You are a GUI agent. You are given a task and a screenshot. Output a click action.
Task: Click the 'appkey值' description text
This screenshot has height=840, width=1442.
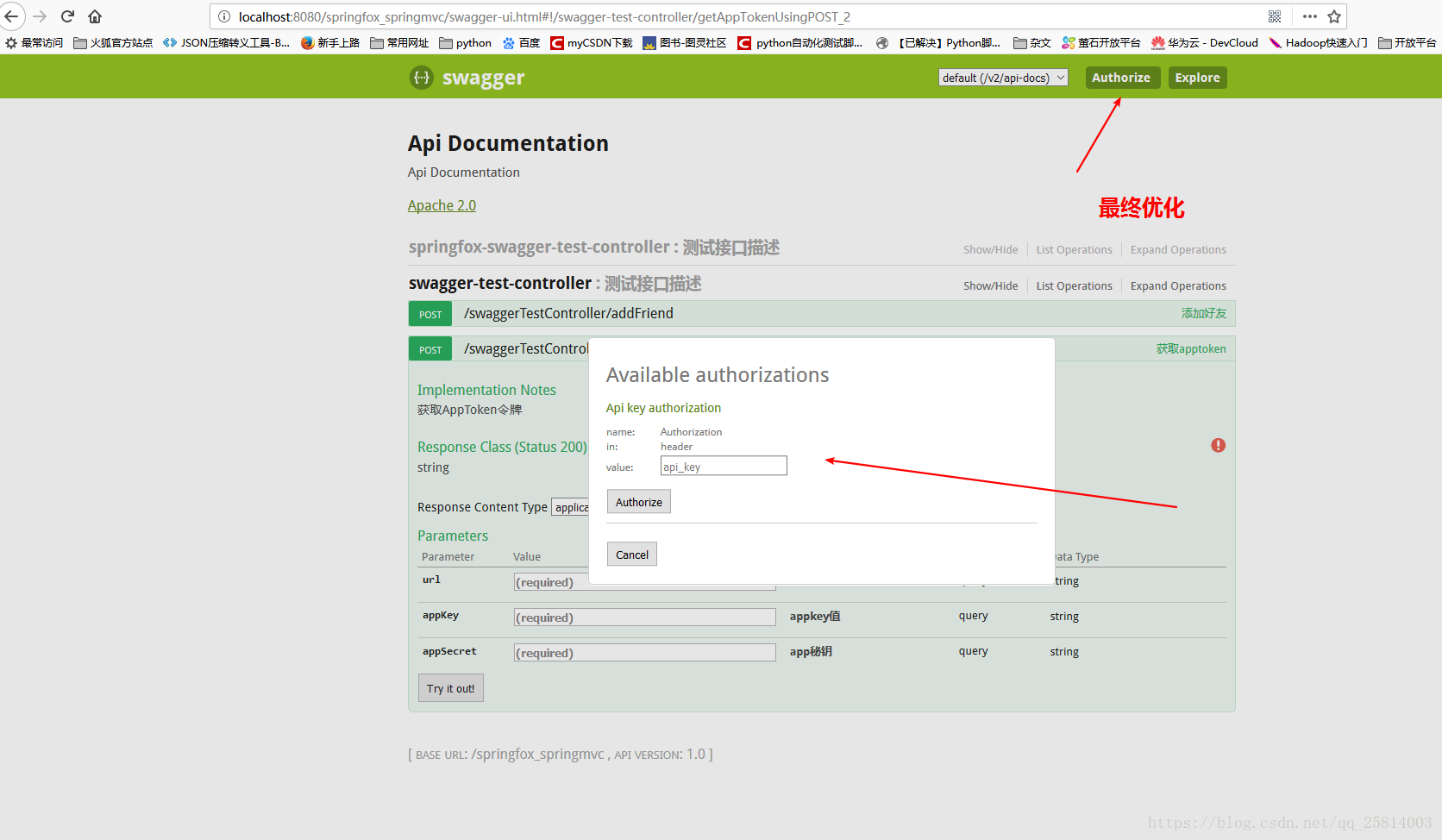[815, 616]
